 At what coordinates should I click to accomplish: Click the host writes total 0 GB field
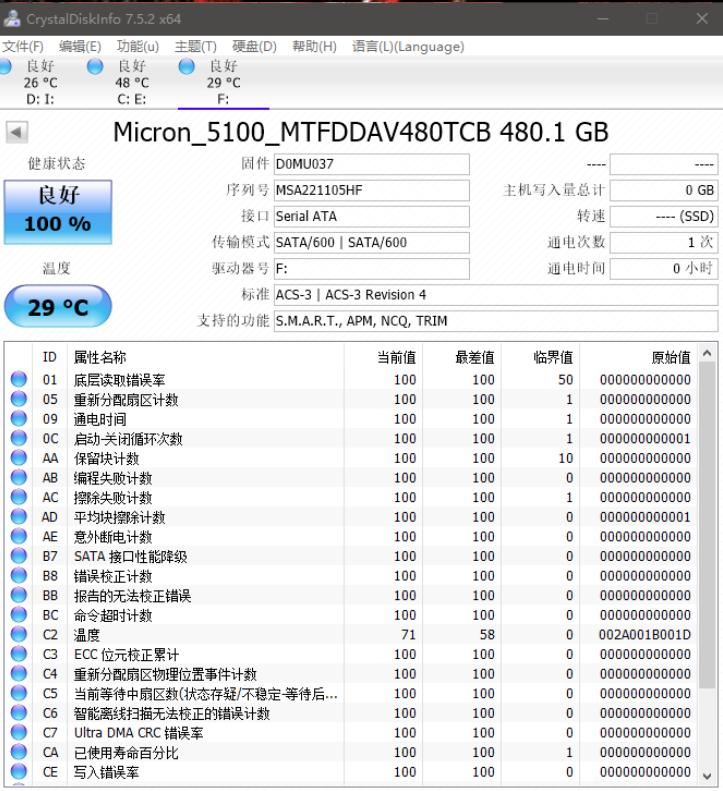(x=663, y=190)
